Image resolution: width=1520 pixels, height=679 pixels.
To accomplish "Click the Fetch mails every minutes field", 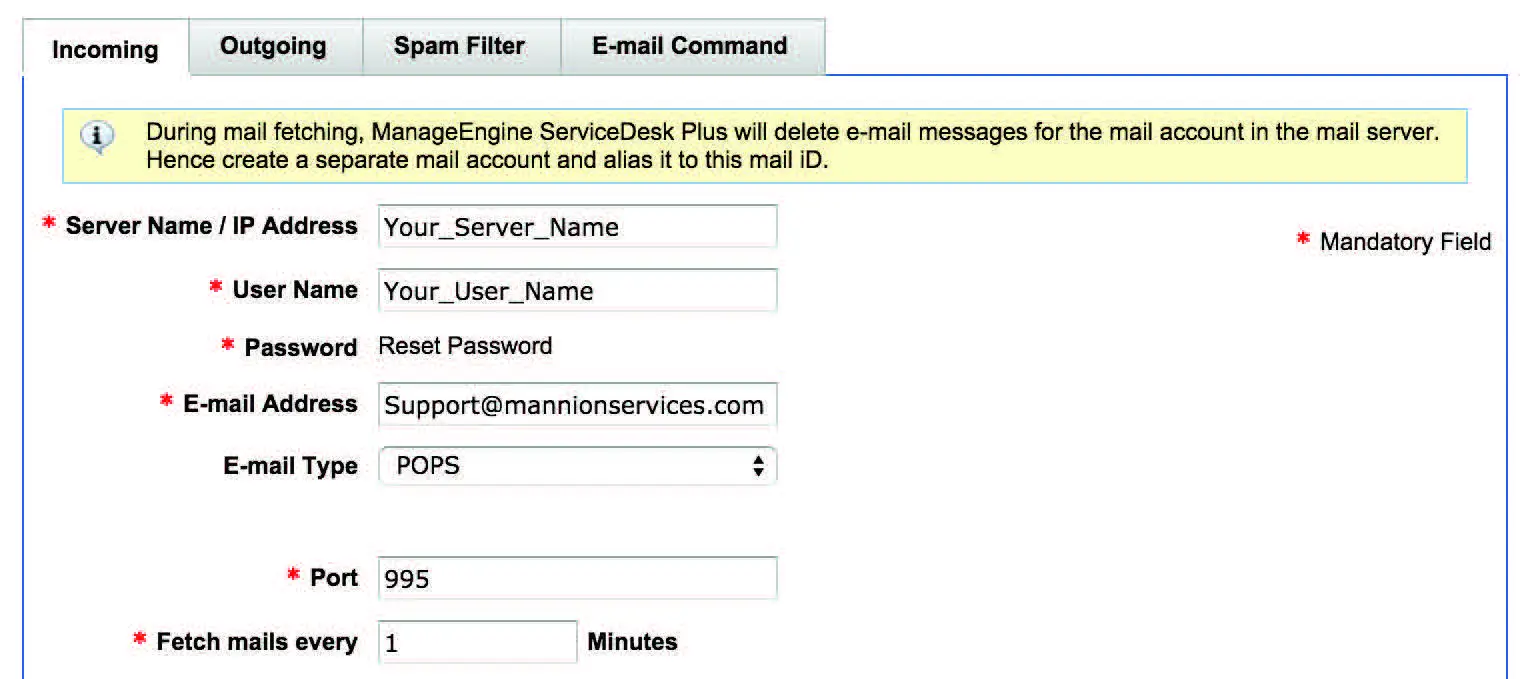I will [x=478, y=642].
